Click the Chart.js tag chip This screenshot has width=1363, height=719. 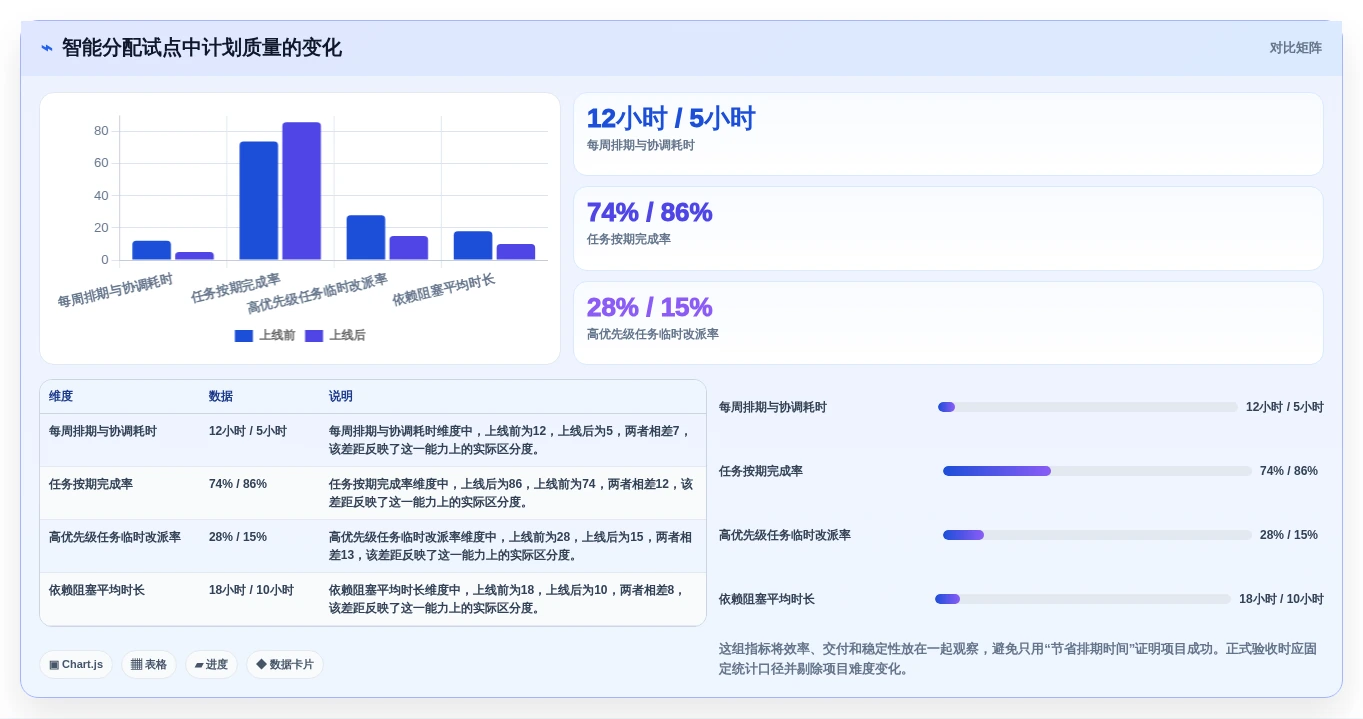click(x=76, y=665)
